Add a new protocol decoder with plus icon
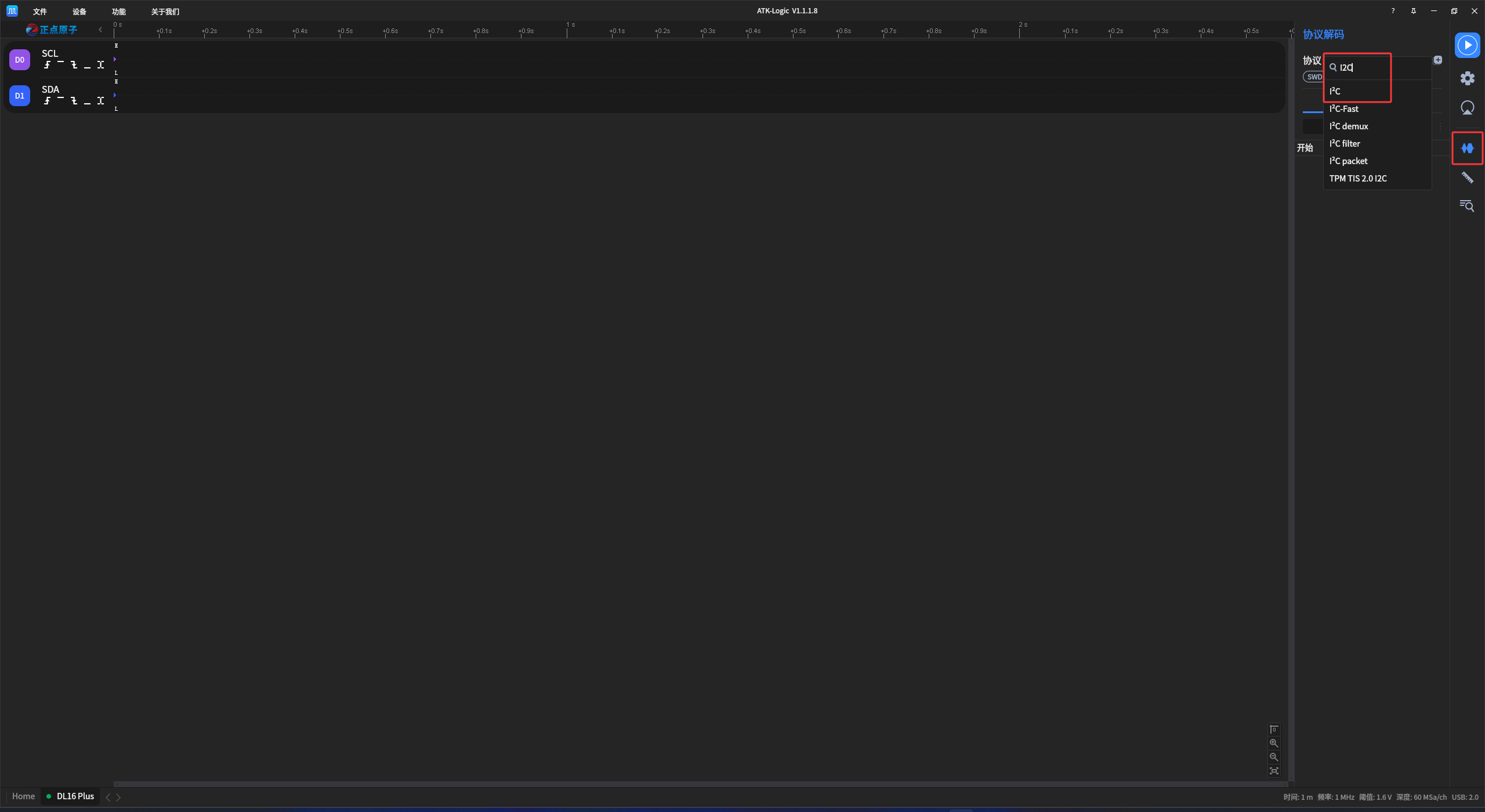 (1437, 60)
